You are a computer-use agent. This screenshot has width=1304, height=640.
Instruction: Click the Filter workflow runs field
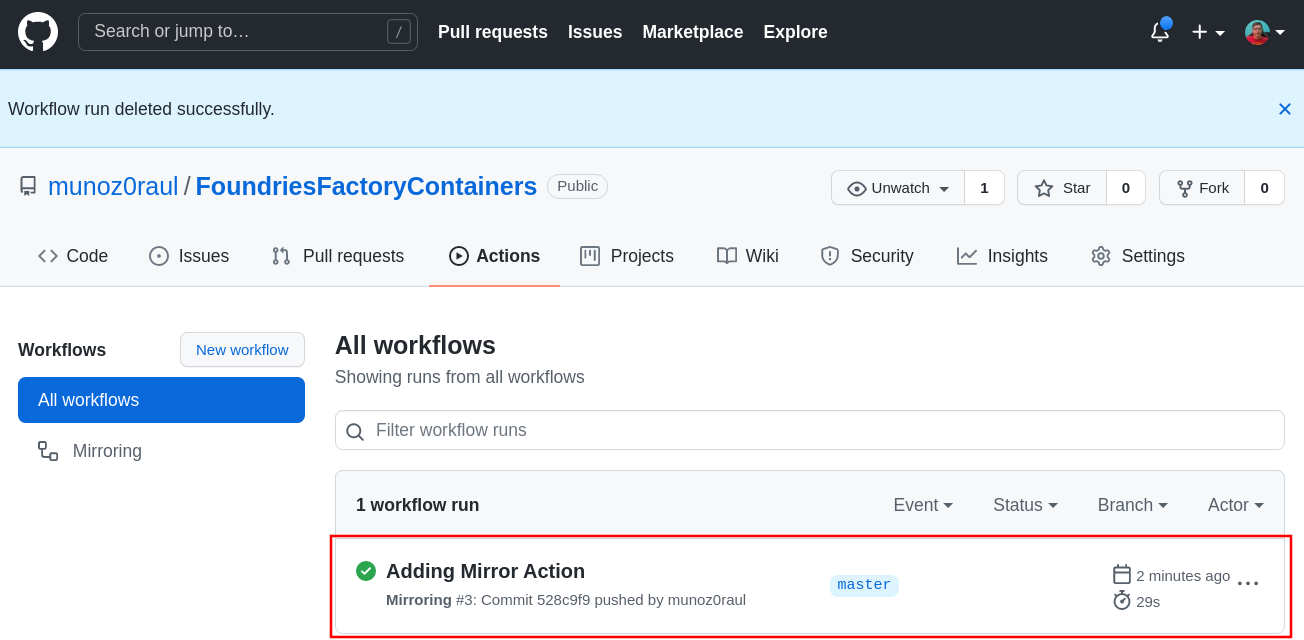[810, 430]
